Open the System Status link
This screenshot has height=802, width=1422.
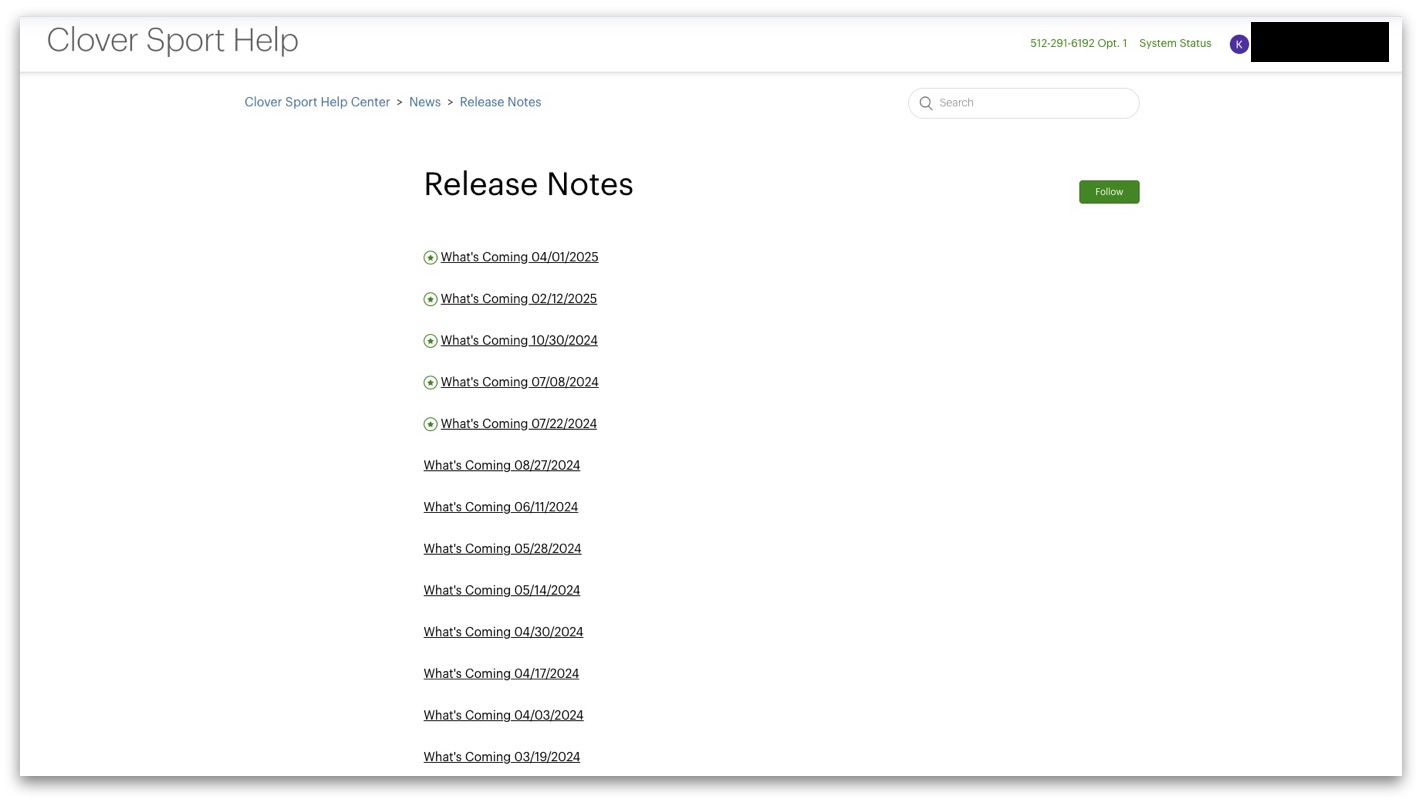[1175, 44]
